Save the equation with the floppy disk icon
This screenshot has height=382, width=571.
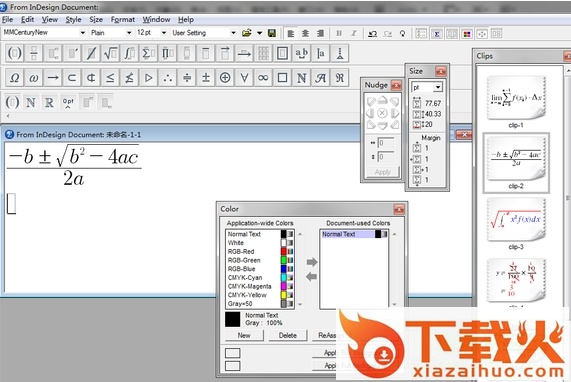[x=272, y=33]
